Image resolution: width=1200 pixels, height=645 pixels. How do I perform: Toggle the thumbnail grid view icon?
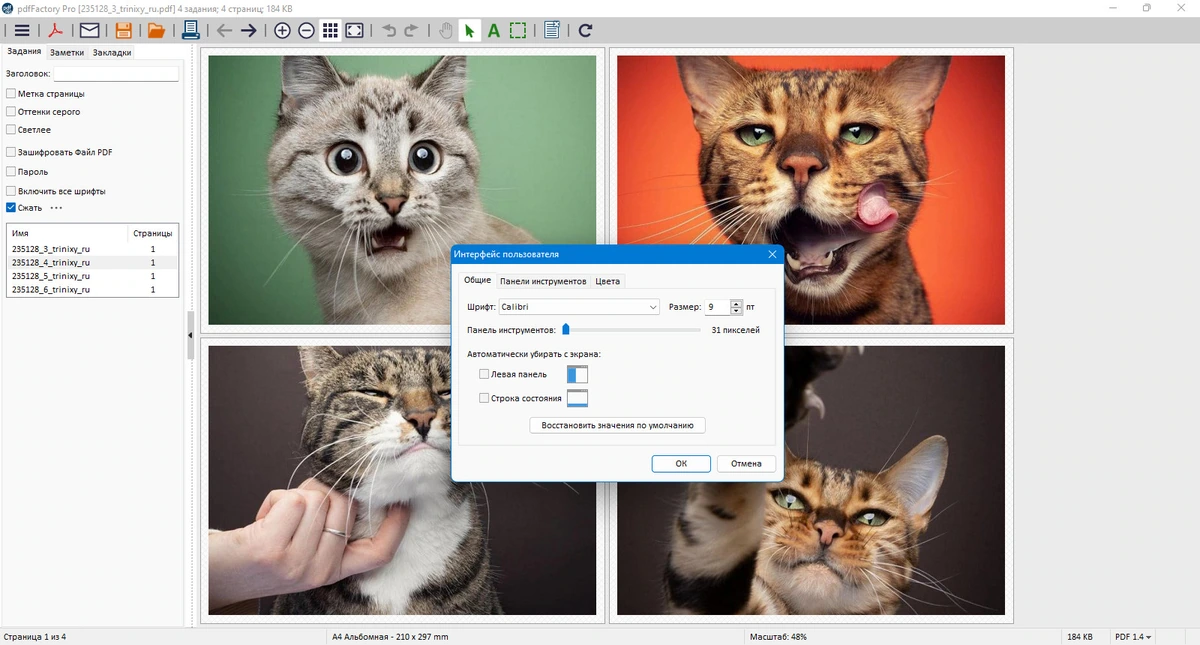[330, 30]
